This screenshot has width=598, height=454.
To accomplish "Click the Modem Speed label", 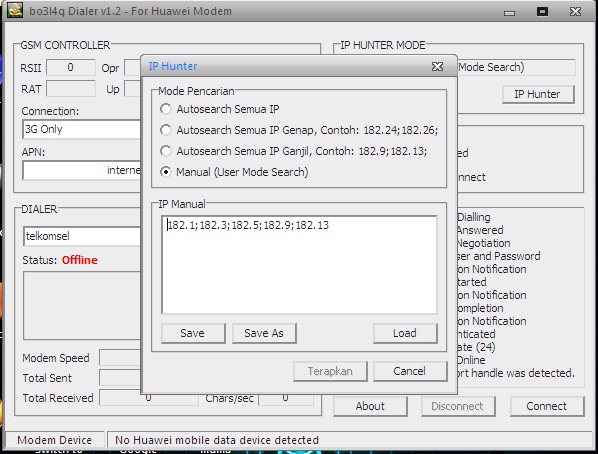I will (x=56, y=358).
